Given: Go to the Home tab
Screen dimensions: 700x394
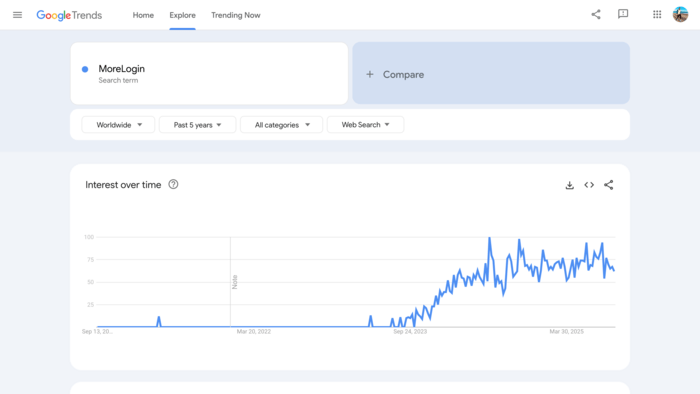Looking at the screenshot, I should point(143,15).
